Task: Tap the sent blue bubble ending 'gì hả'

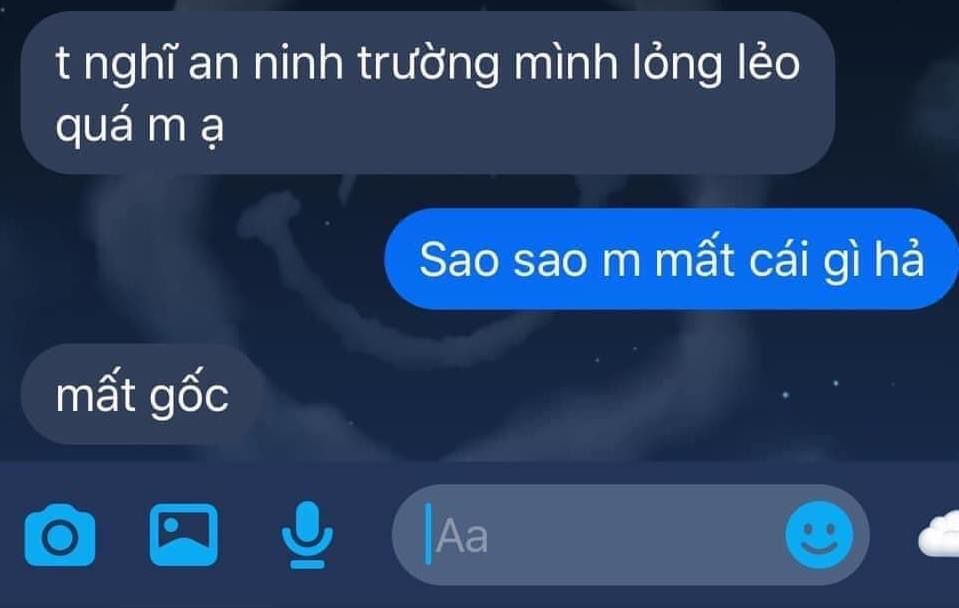Action: point(671,259)
